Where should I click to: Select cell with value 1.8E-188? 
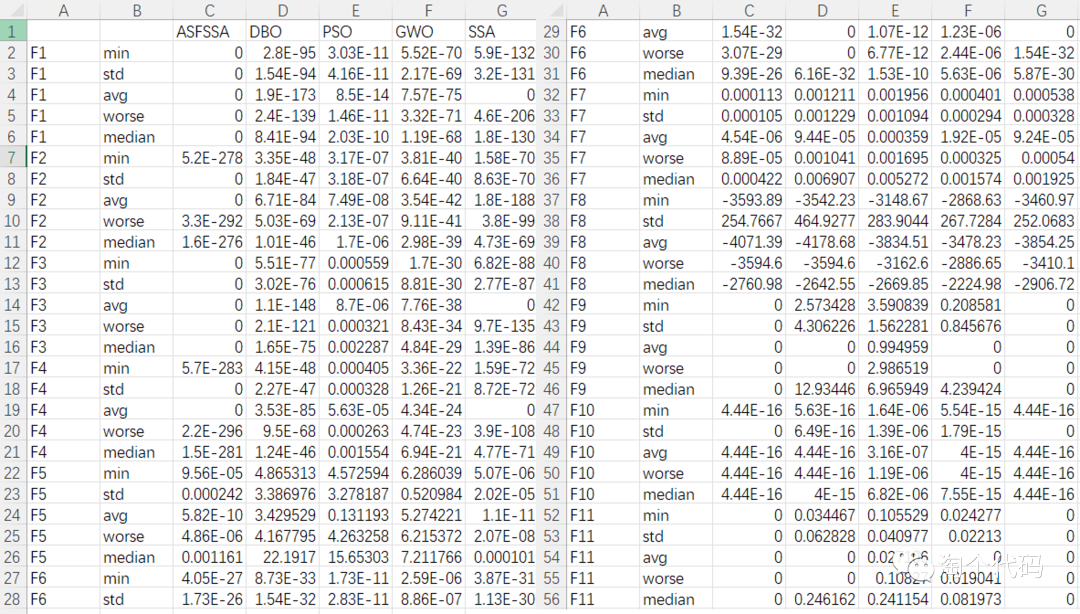(x=501, y=200)
